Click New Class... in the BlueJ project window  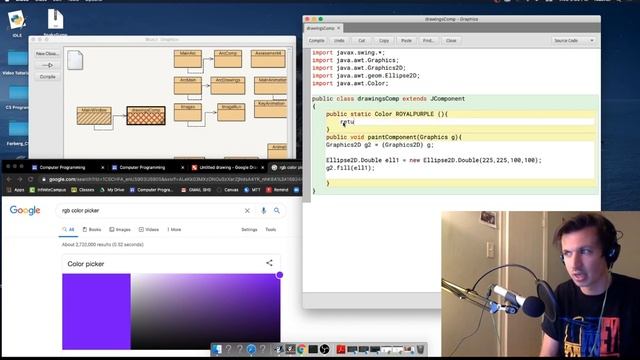(x=47, y=53)
